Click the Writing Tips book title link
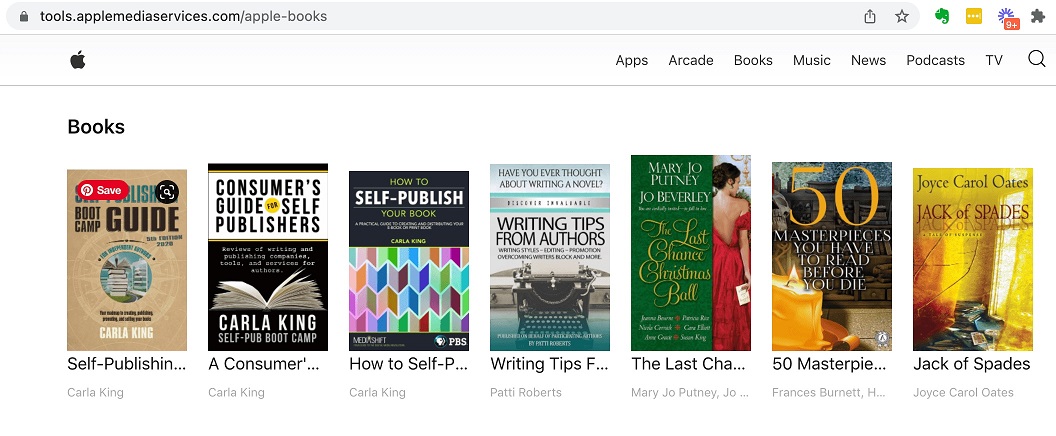The height and width of the screenshot is (436, 1056). [549, 364]
